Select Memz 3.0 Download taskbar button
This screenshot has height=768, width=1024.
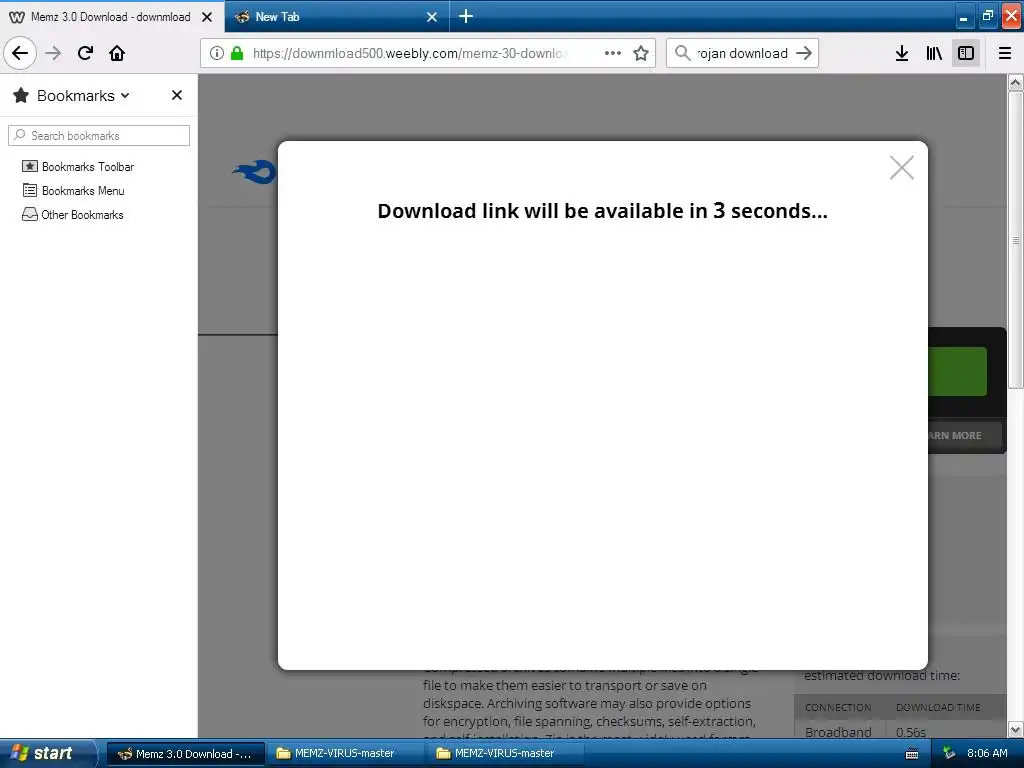click(185, 754)
